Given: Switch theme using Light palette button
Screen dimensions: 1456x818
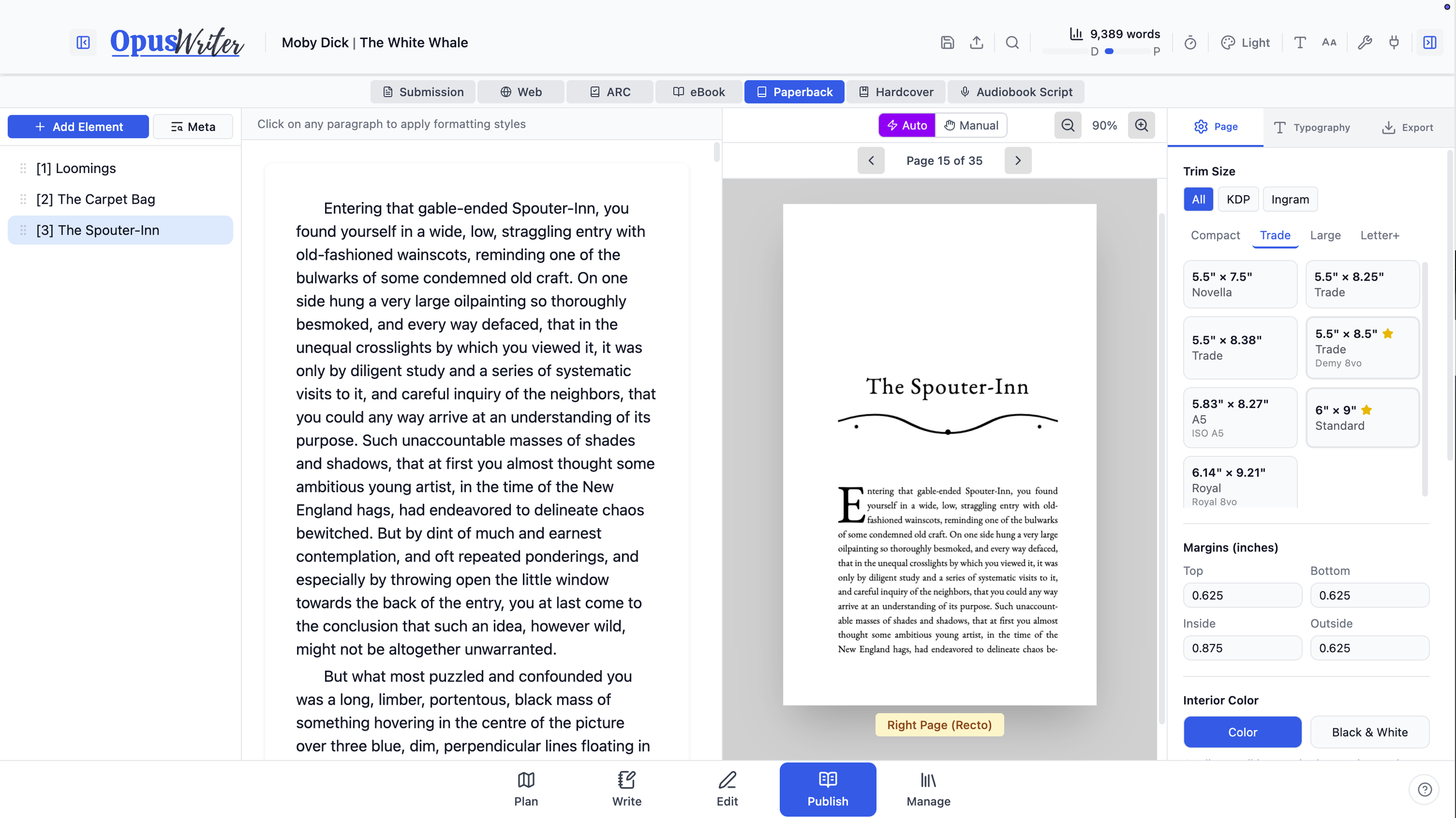Looking at the screenshot, I should click(x=1245, y=43).
